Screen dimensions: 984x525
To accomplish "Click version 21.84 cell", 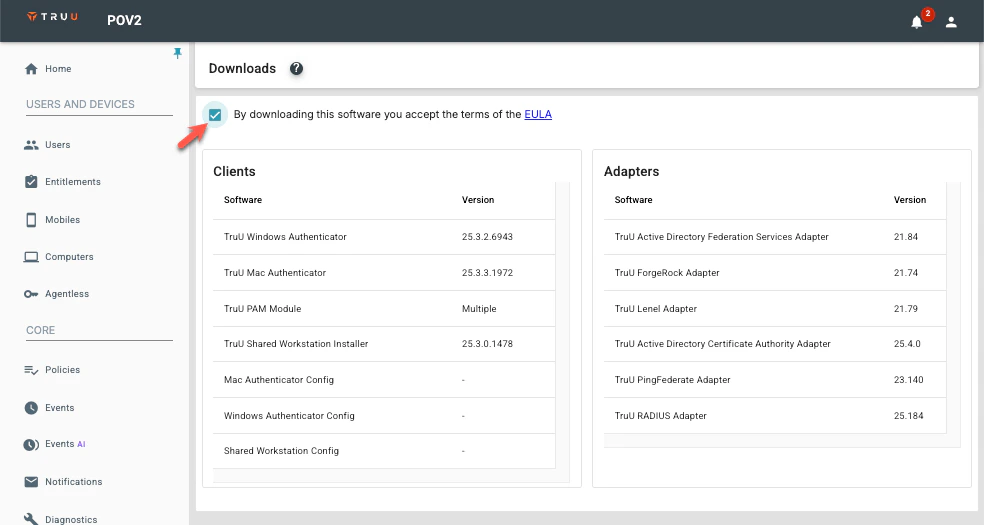I will 906,237.
